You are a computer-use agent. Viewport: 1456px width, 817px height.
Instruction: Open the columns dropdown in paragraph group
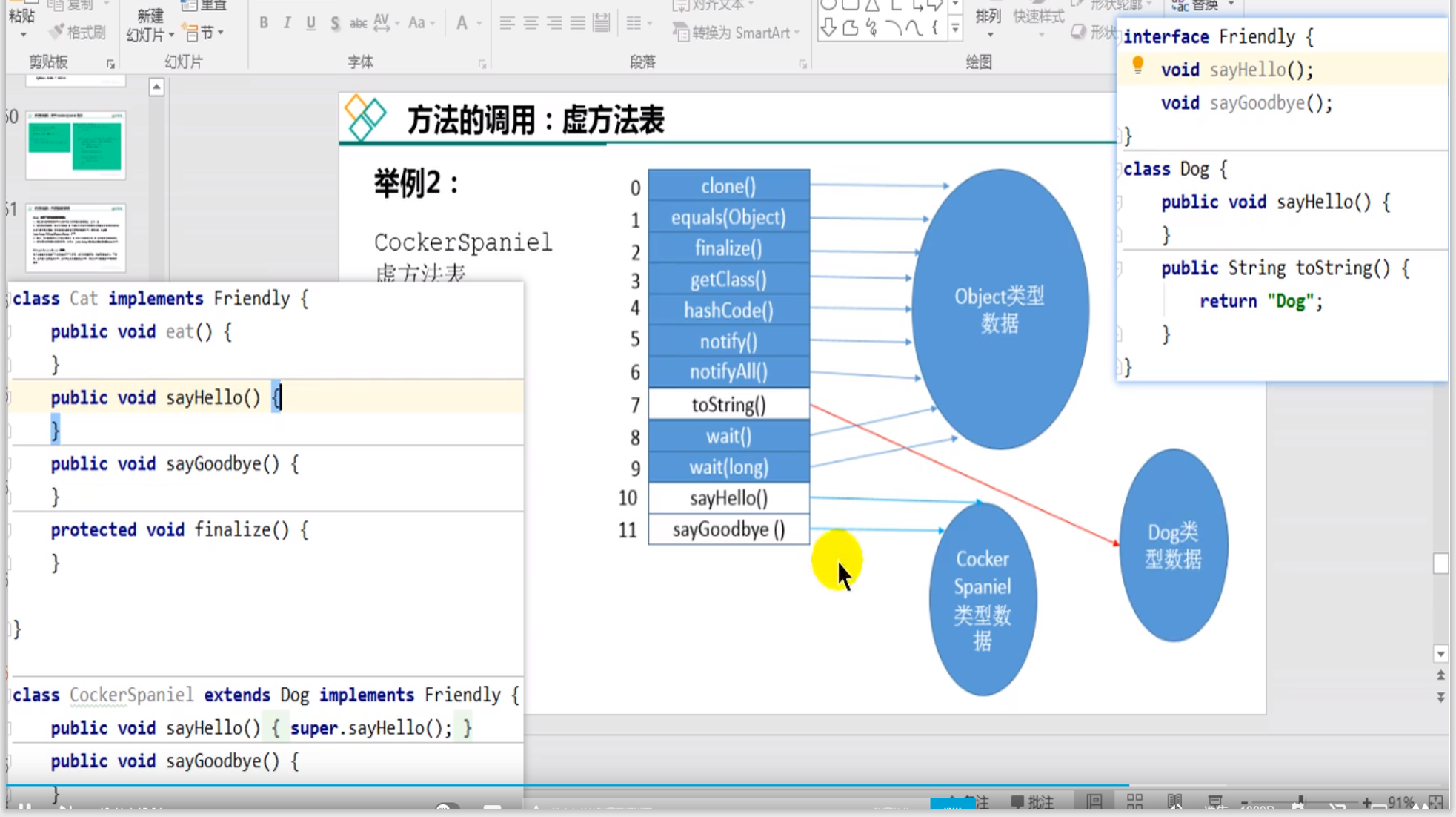tap(638, 23)
